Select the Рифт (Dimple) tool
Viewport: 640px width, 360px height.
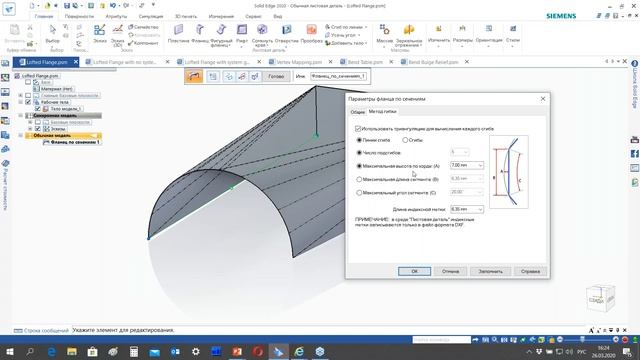pos(242,34)
